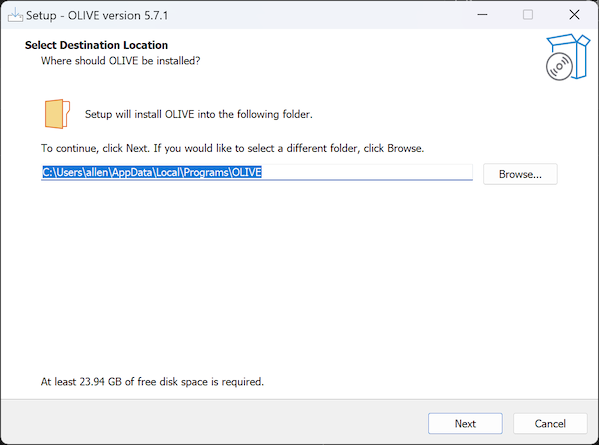Close the OLIVE Setup window
Image resolution: width=599 pixels, height=445 pixels.
click(574, 15)
